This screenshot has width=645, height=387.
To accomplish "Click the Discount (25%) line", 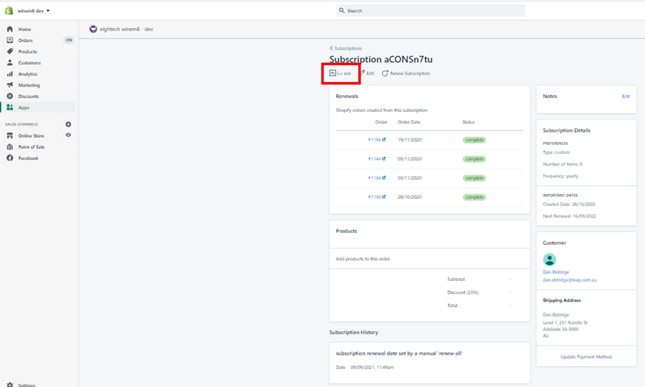I will pyautogui.click(x=463, y=292).
